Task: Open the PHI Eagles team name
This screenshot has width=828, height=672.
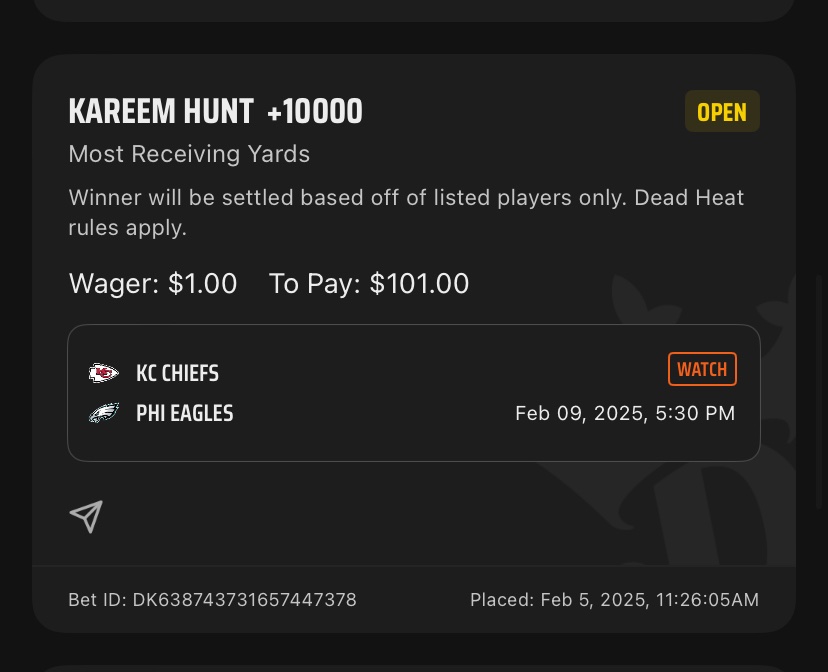Action: [184, 413]
